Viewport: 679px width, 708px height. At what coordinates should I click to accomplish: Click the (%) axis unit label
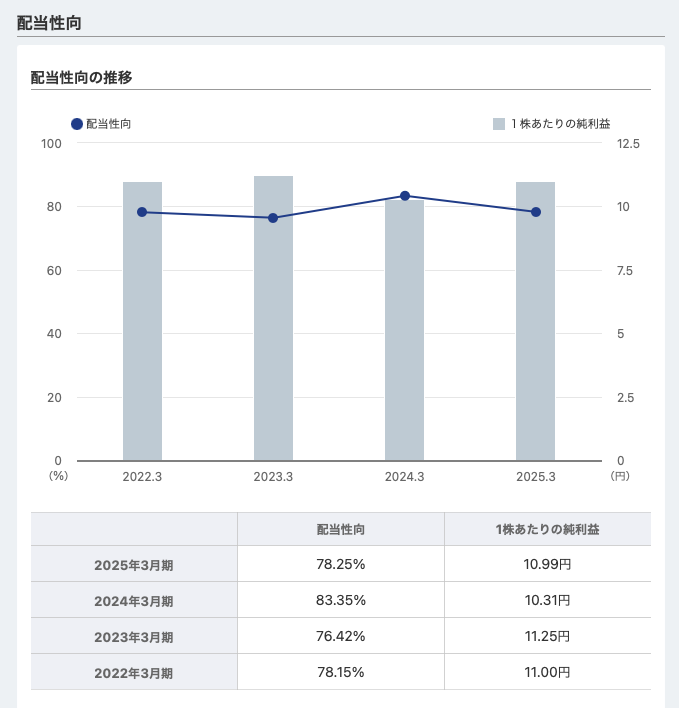[x=58, y=475]
